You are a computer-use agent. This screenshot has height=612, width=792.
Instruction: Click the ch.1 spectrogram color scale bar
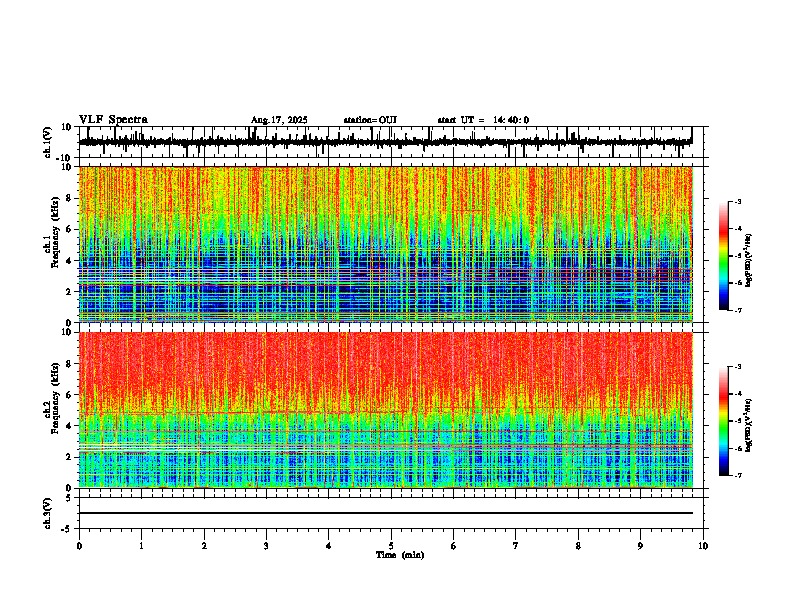pyautogui.click(x=723, y=256)
